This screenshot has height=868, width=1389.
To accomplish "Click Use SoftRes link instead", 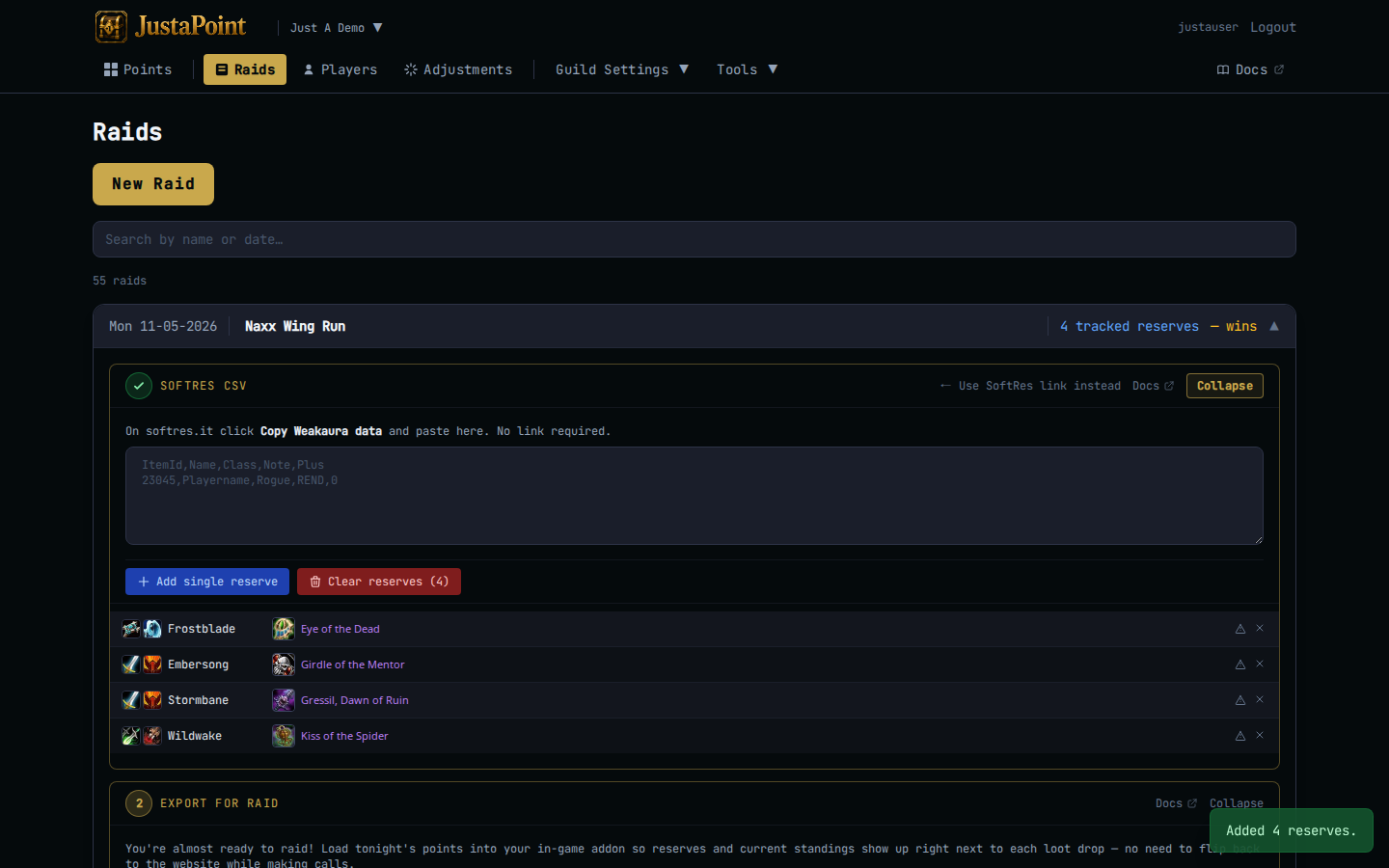I will [x=1030, y=386].
